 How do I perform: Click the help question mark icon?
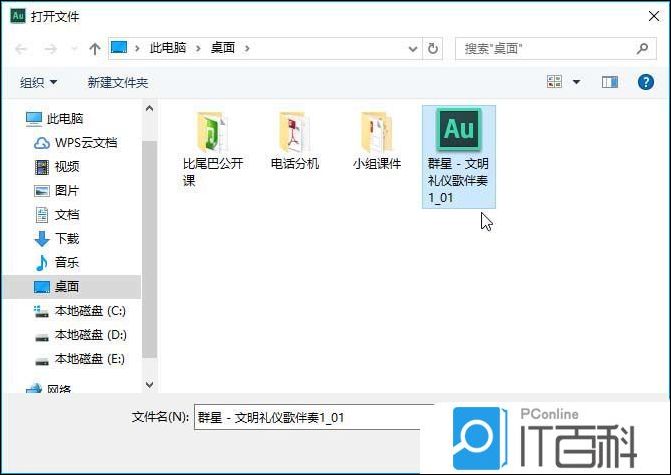pyautogui.click(x=645, y=82)
